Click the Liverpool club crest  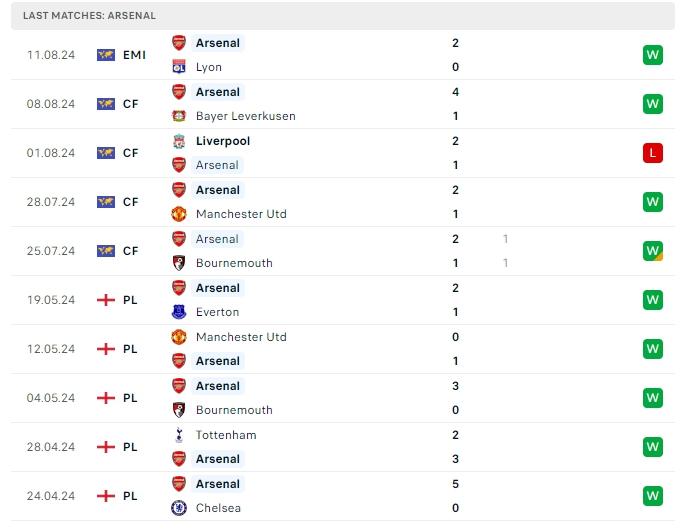179,141
